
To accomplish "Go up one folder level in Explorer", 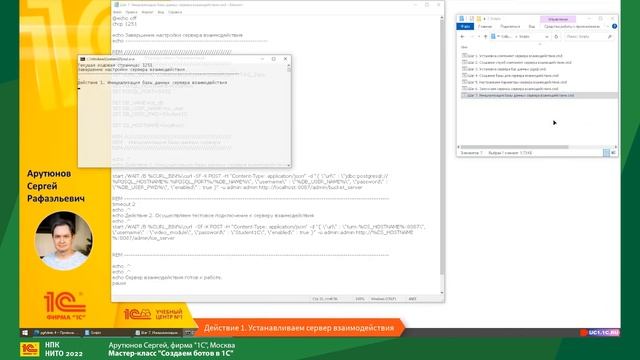I will 485,37.
